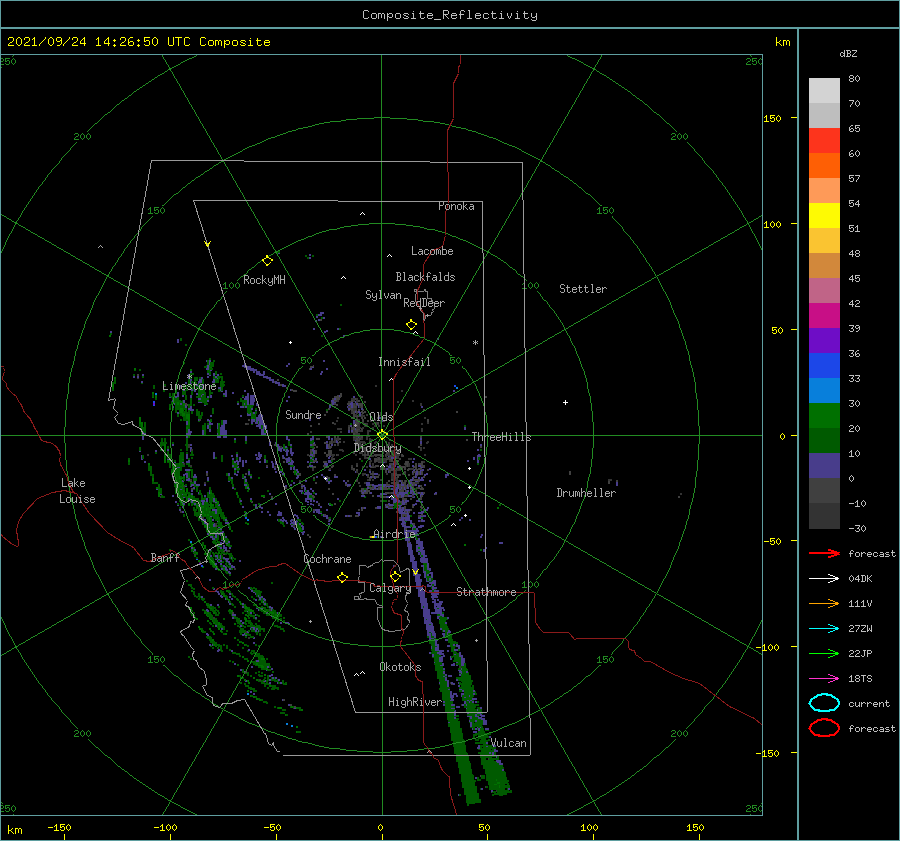Image resolution: width=900 pixels, height=841 pixels.
Task: Click the bright yellow 51–54 dBZ swatch
Action: (824, 216)
